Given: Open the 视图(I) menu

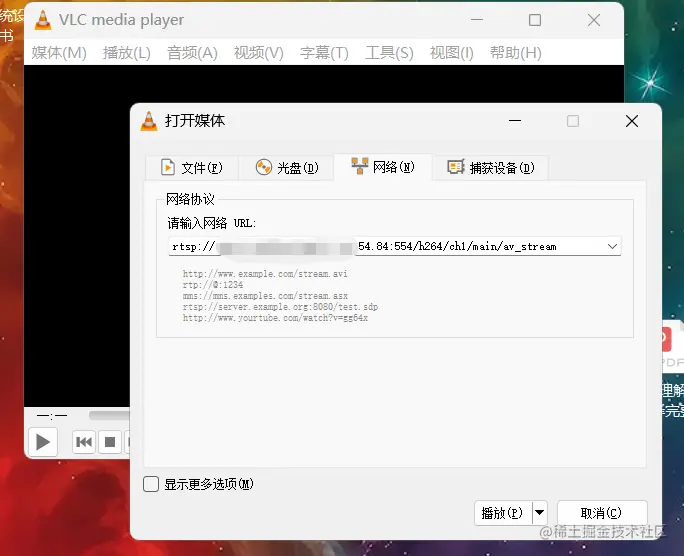Looking at the screenshot, I should click(451, 53).
